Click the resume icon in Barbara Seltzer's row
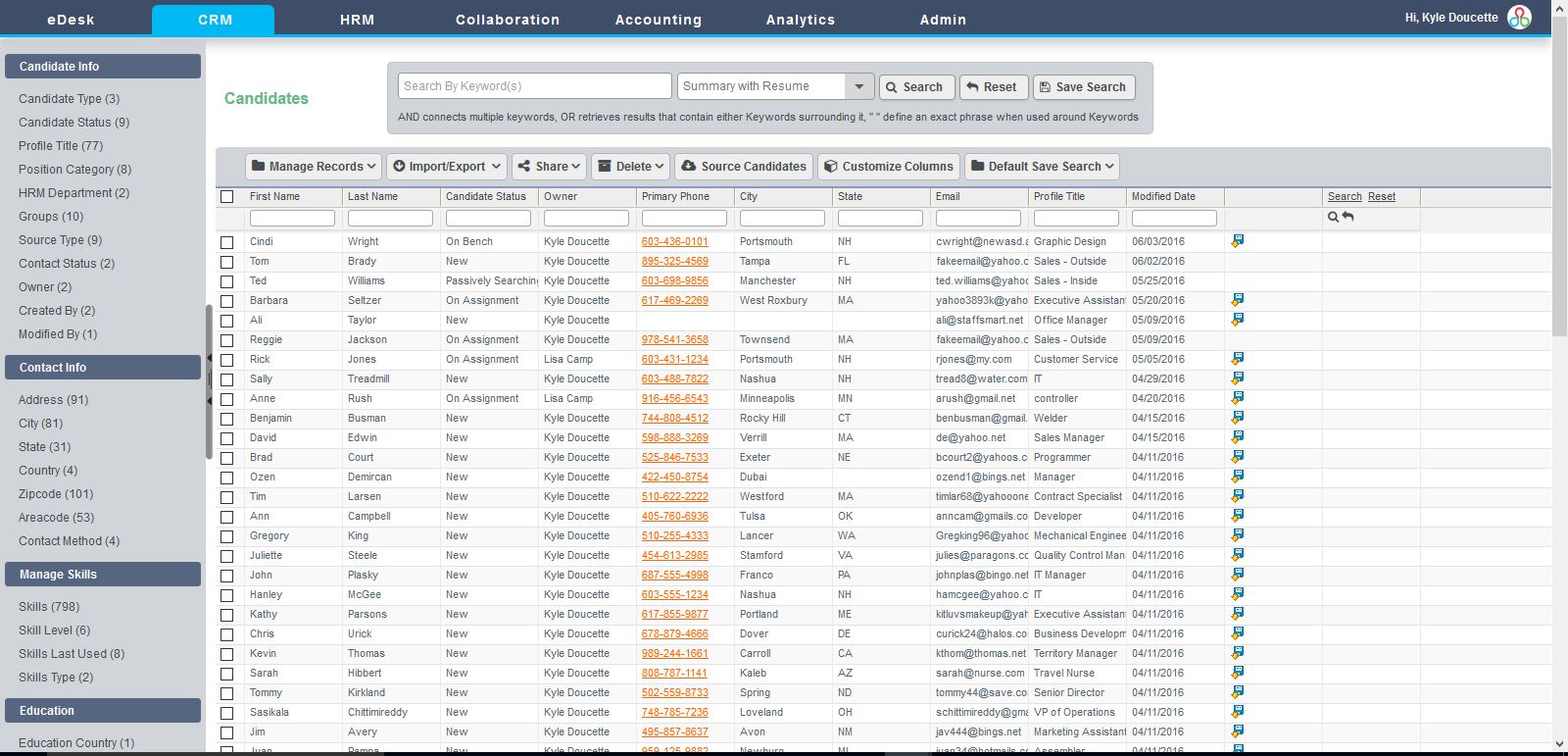This screenshot has height=756, width=1568. [x=1238, y=300]
